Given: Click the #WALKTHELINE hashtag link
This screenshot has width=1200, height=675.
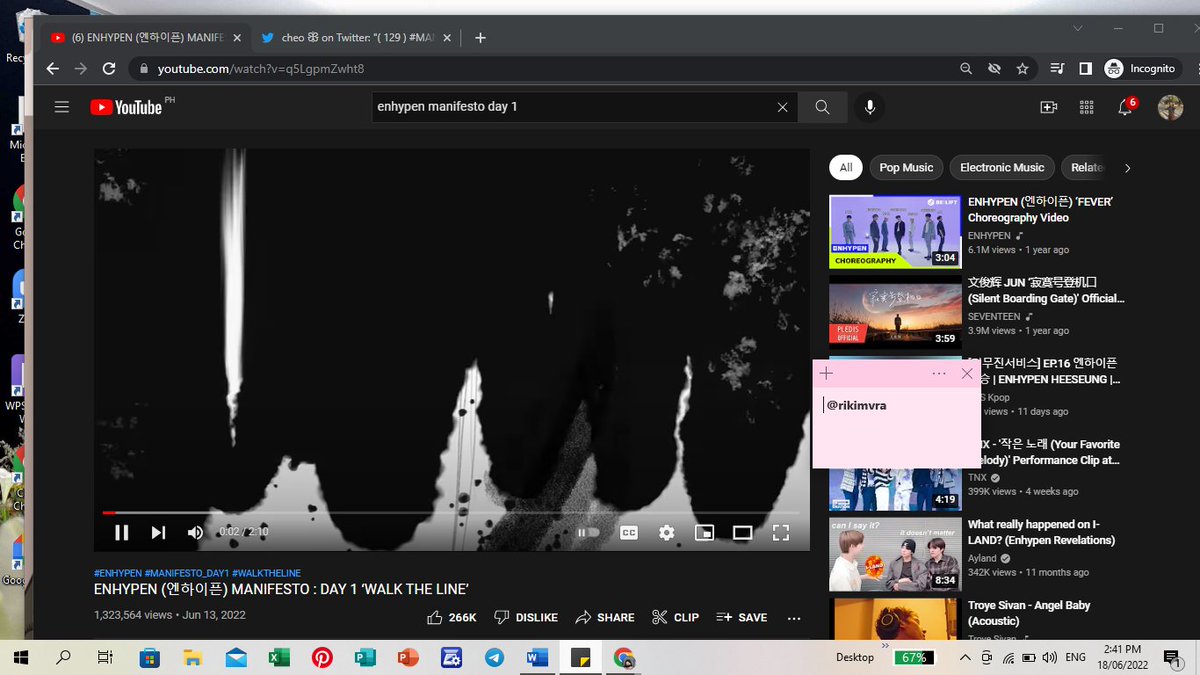Looking at the screenshot, I should pyautogui.click(x=267, y=573).
